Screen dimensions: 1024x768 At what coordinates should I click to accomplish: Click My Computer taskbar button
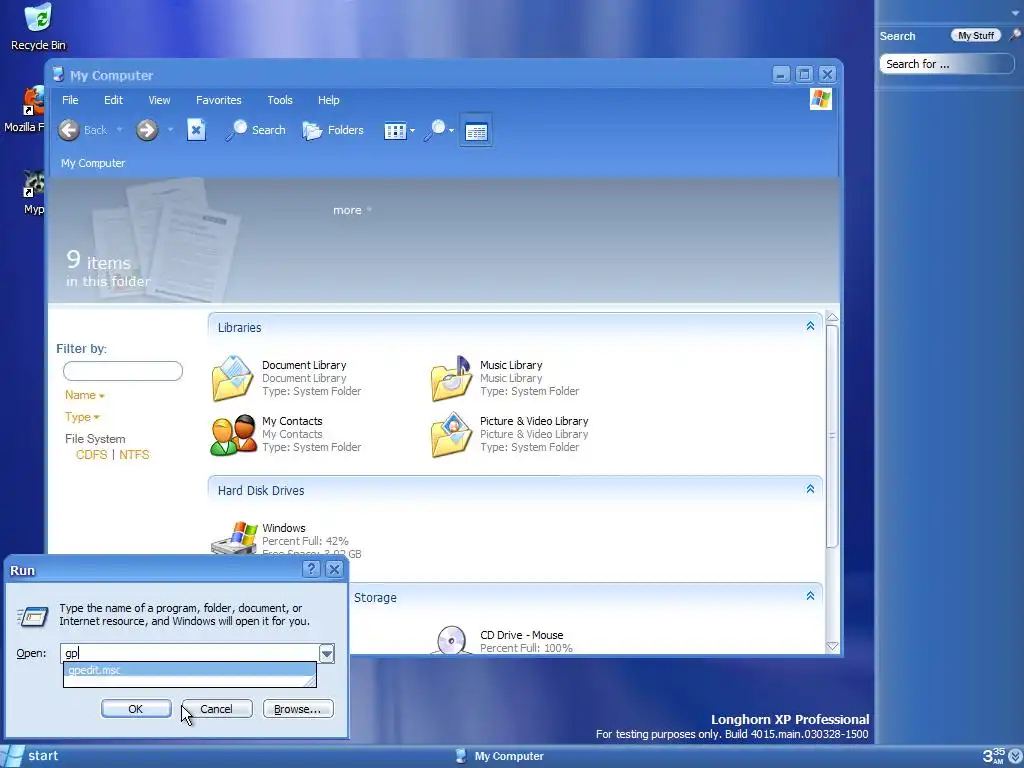click(x=500, y=756)
